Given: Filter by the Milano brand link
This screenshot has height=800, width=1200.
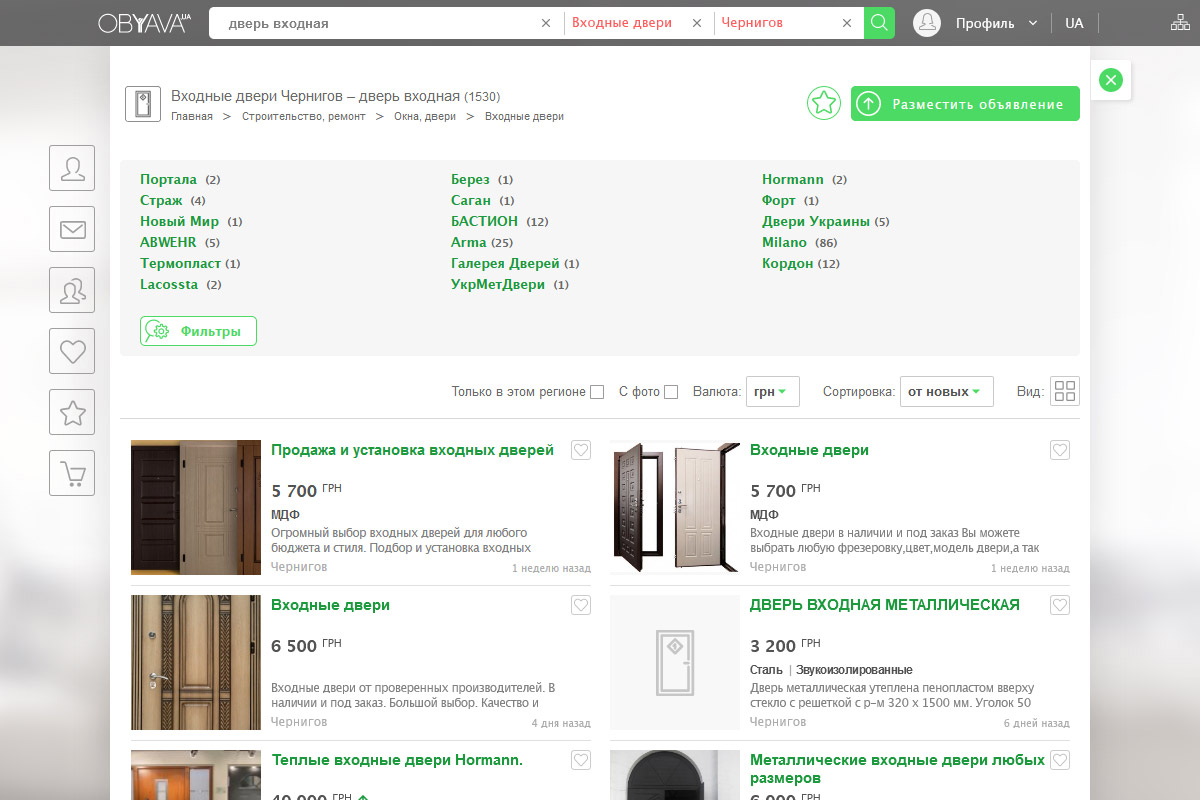Looking at the screenshot, I should (x=784, y=242).
